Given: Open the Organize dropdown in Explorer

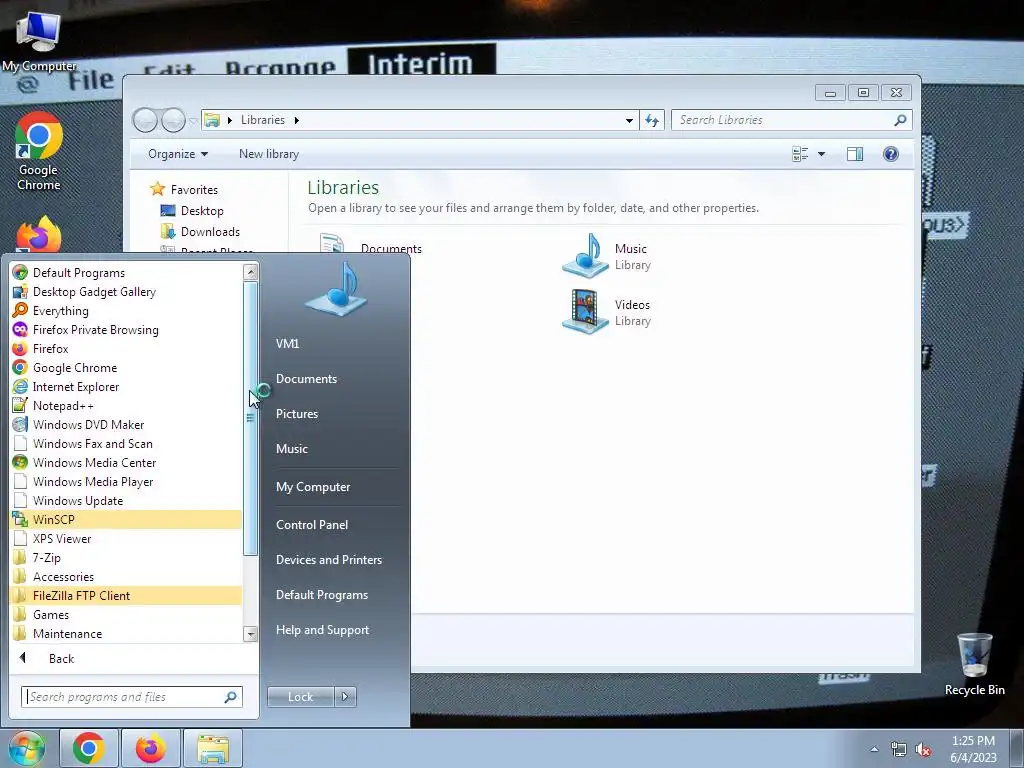Looking at the screenshot, I should [178, 153].
